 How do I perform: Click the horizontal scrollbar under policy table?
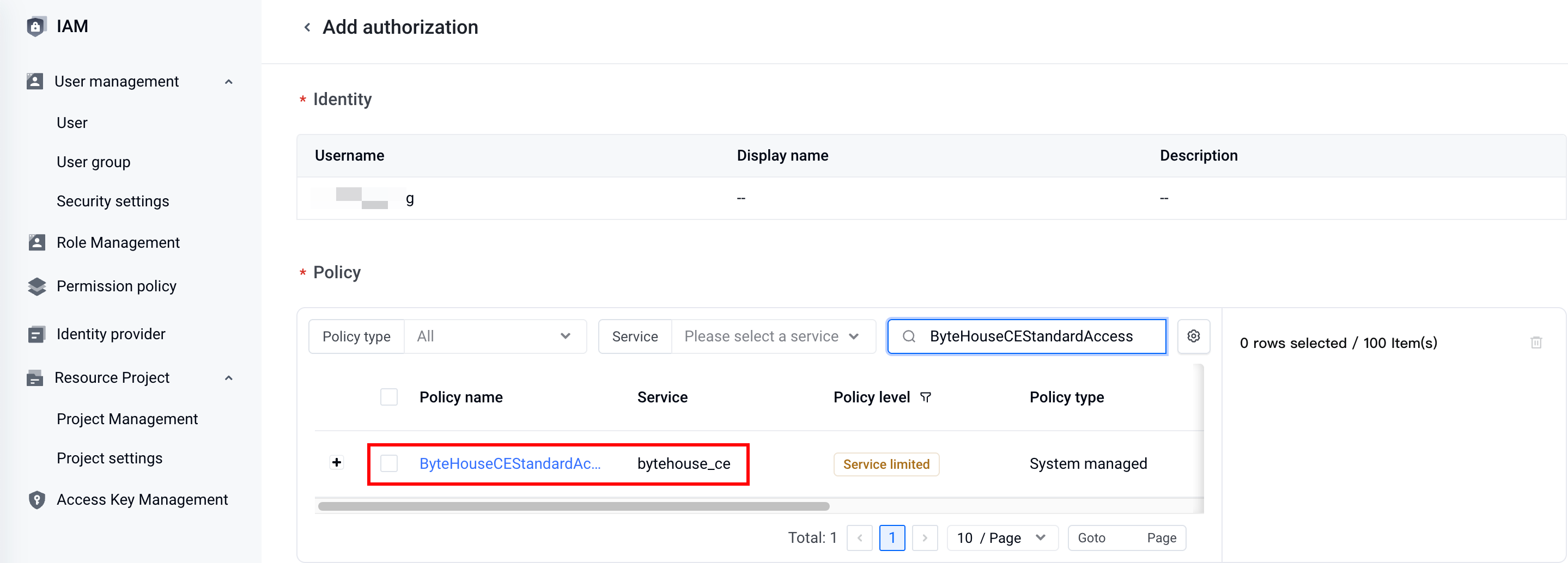pos(573,506)
